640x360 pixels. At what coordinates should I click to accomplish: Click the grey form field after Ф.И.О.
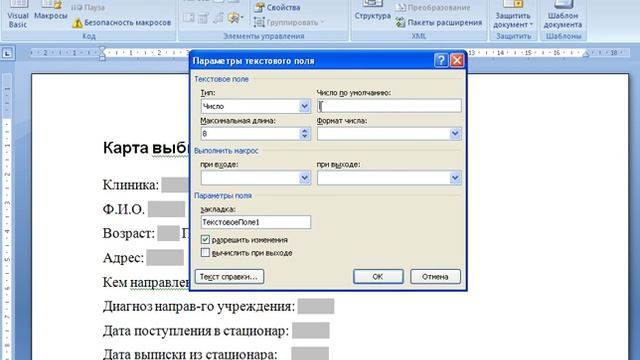click(167, 209)
